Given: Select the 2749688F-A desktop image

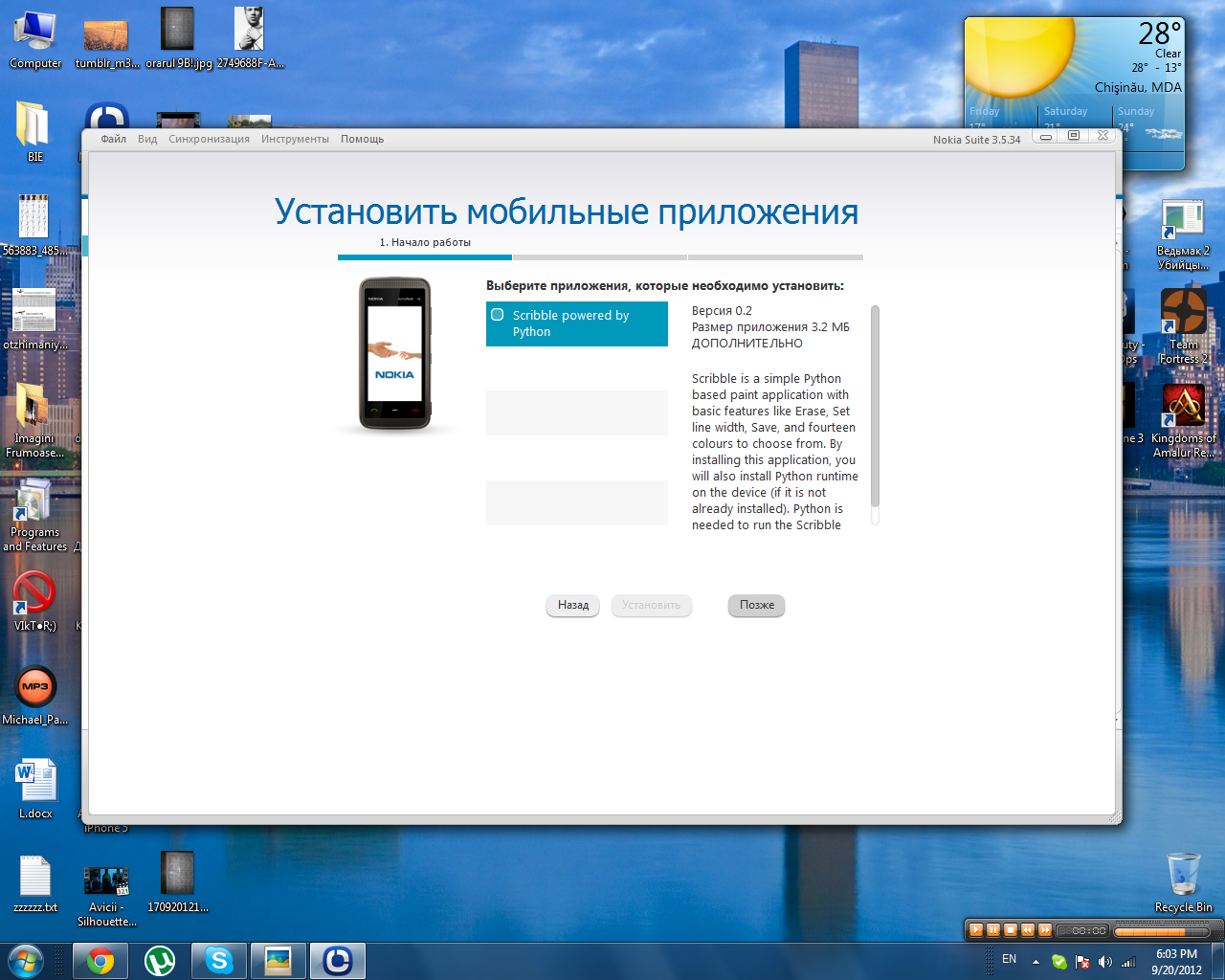Looking at the screenshot, I should point(250,38).
